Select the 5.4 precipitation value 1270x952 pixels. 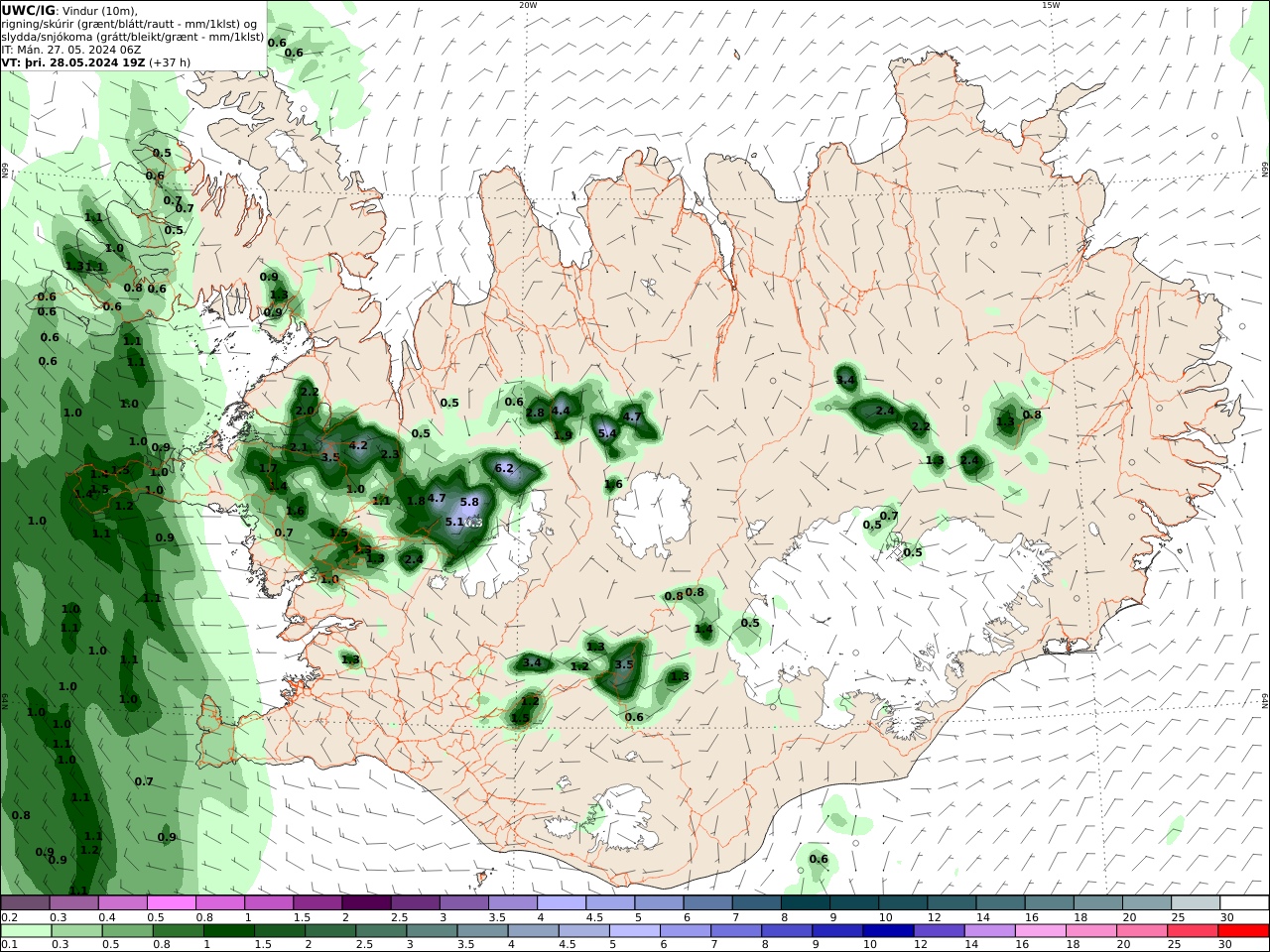tap(607, 433)
